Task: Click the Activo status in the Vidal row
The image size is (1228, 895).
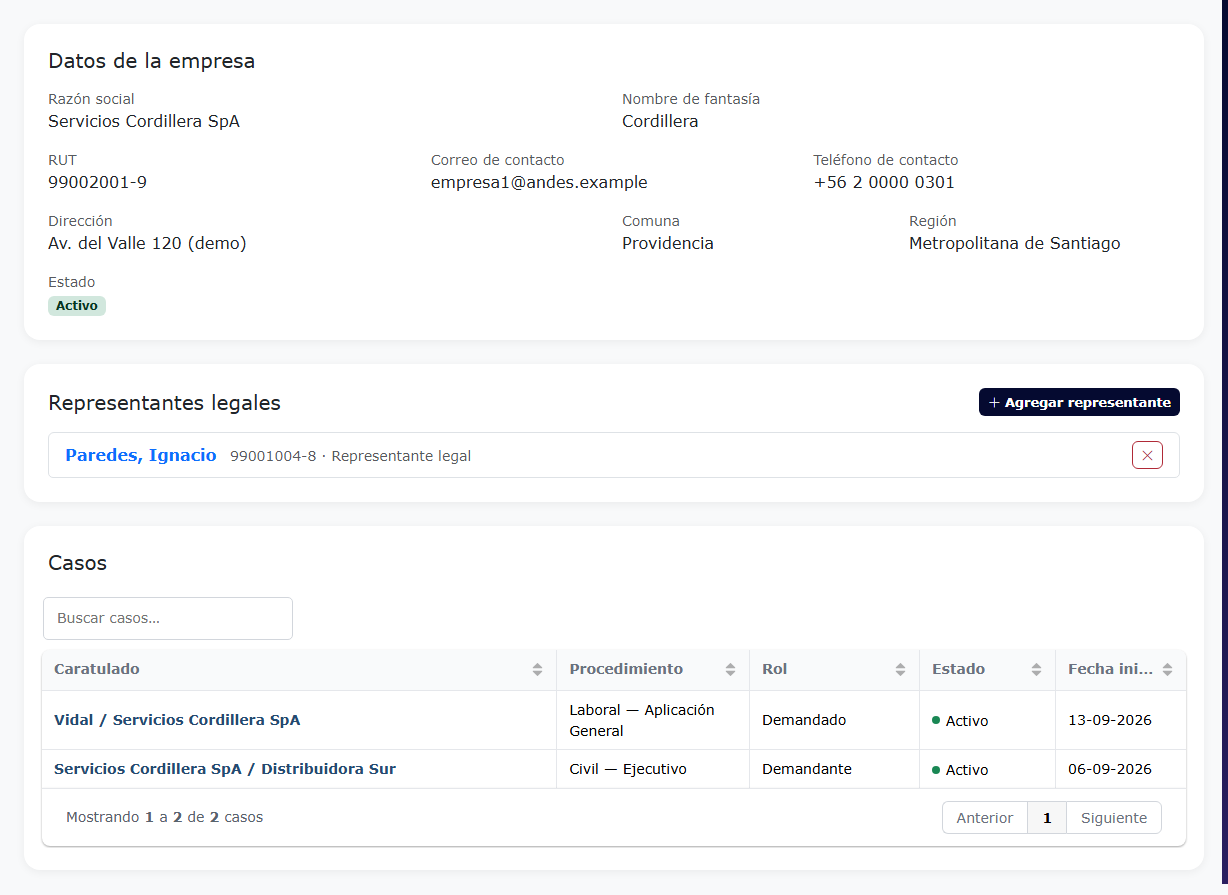Action: [x=960, y=720]
